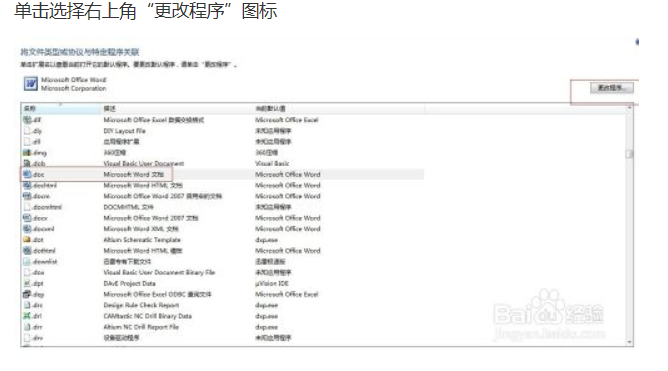This screenshot has width=668, height=371.
Task: Click the Word icon beside .docm
Action: coord(27,196)
